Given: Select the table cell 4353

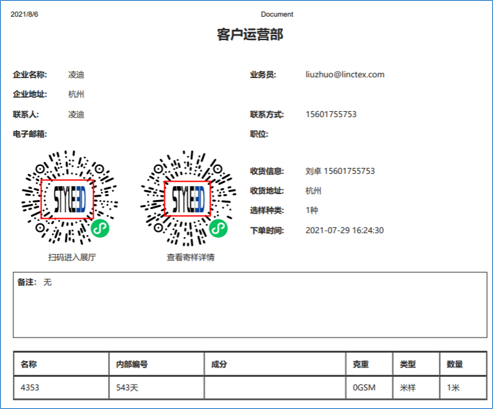Looking at the screenshot, I should pos(61,388).
